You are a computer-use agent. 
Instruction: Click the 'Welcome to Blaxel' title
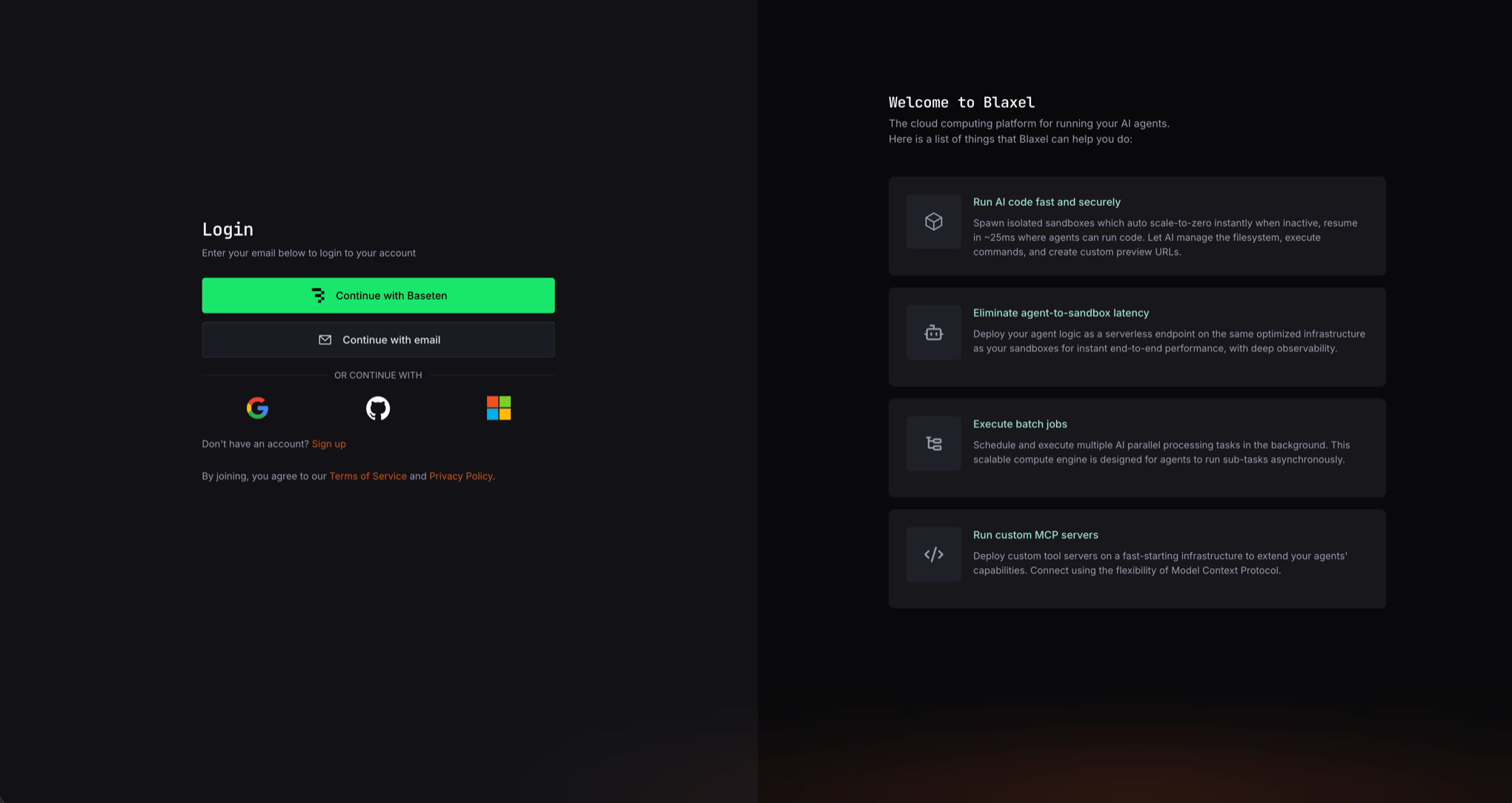(961, 102)
